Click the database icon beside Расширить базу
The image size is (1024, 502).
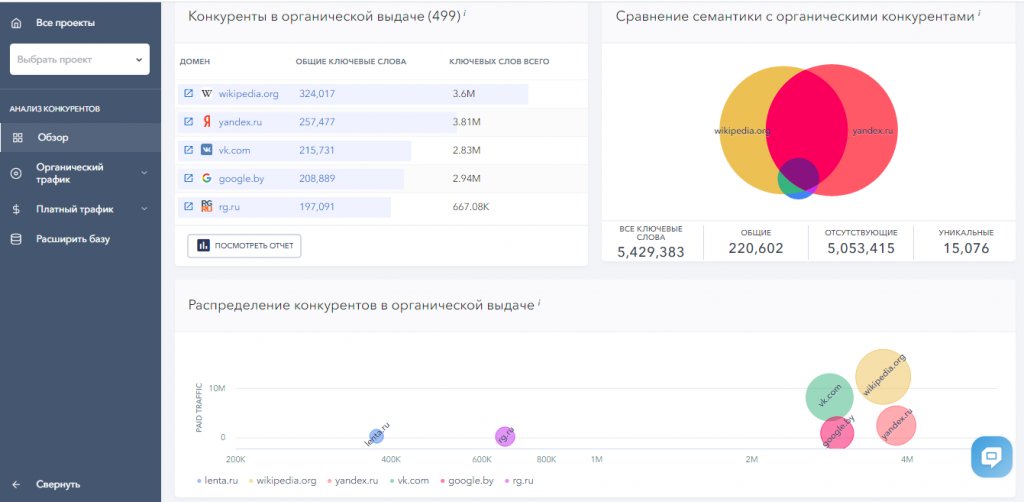point(16,240)
